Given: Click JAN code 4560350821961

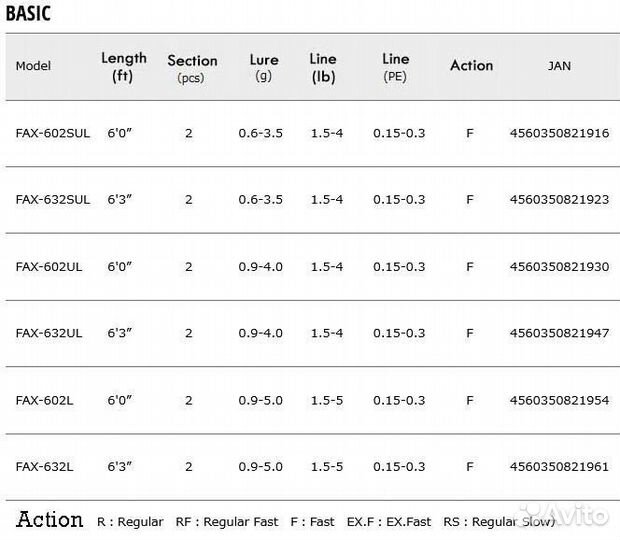Looking at the screenshot, I should (x=559, y=467).
